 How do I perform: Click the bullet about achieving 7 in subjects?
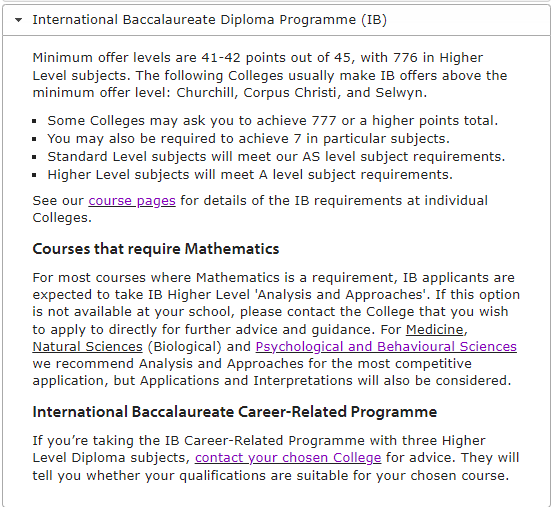[x=248, y=139]
